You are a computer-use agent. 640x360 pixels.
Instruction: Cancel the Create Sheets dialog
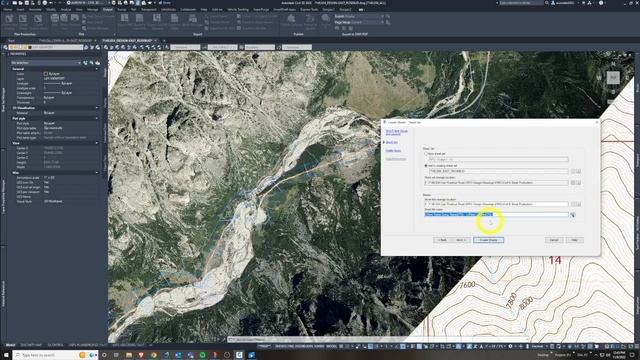coord(554,240)
